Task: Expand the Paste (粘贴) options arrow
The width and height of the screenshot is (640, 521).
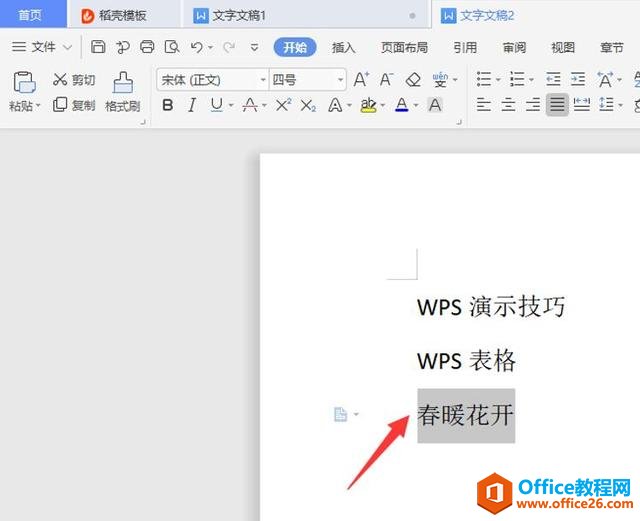Action: coord(38,106)
